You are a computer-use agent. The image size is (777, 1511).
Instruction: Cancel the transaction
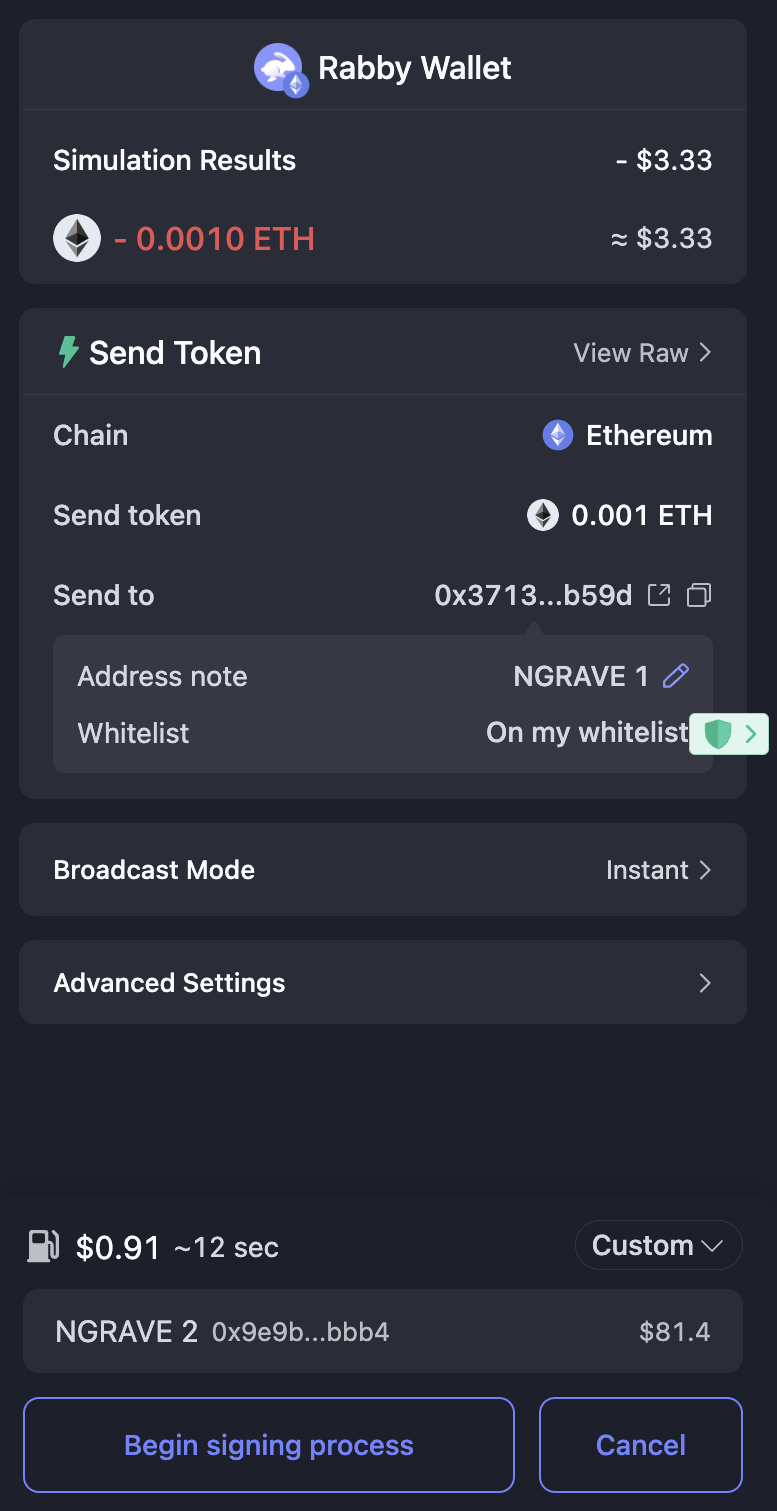click(x=640, y=1445)
